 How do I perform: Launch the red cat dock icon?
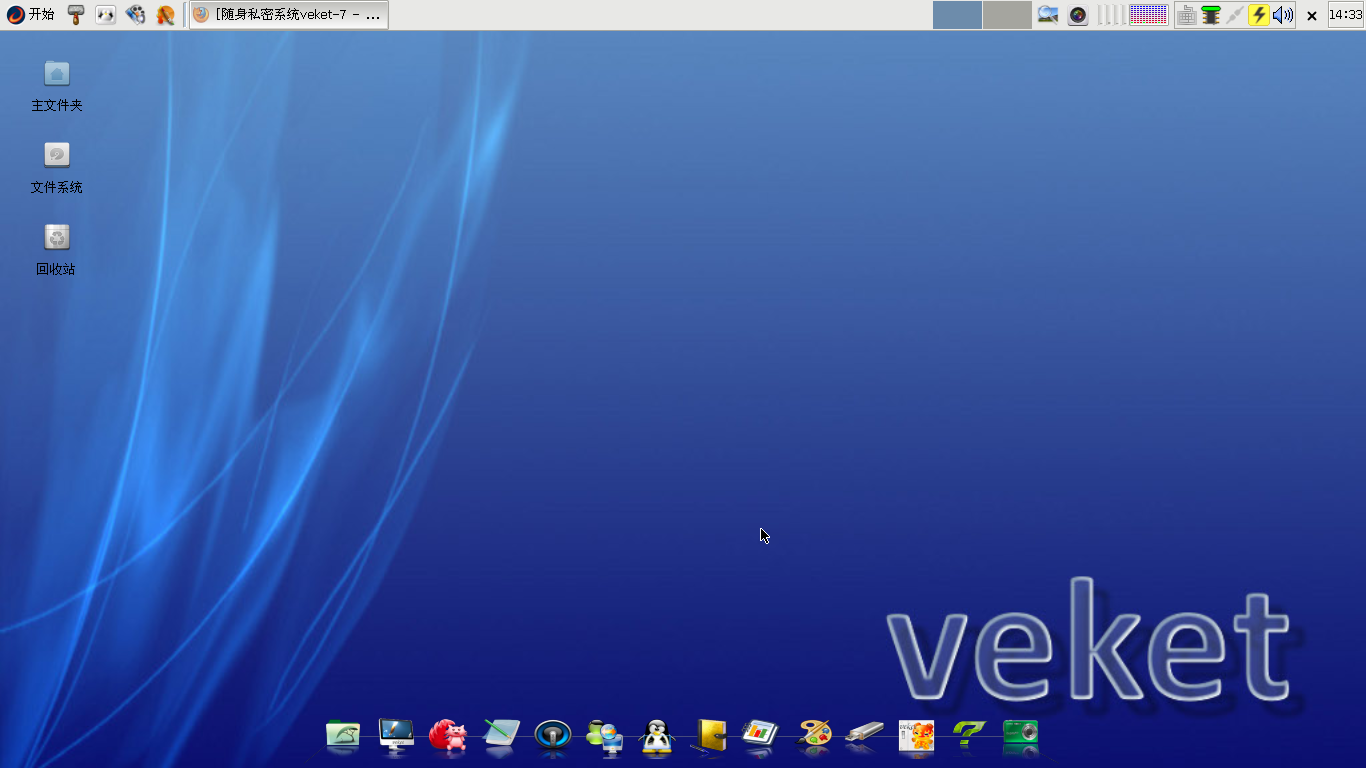[448, 735]
